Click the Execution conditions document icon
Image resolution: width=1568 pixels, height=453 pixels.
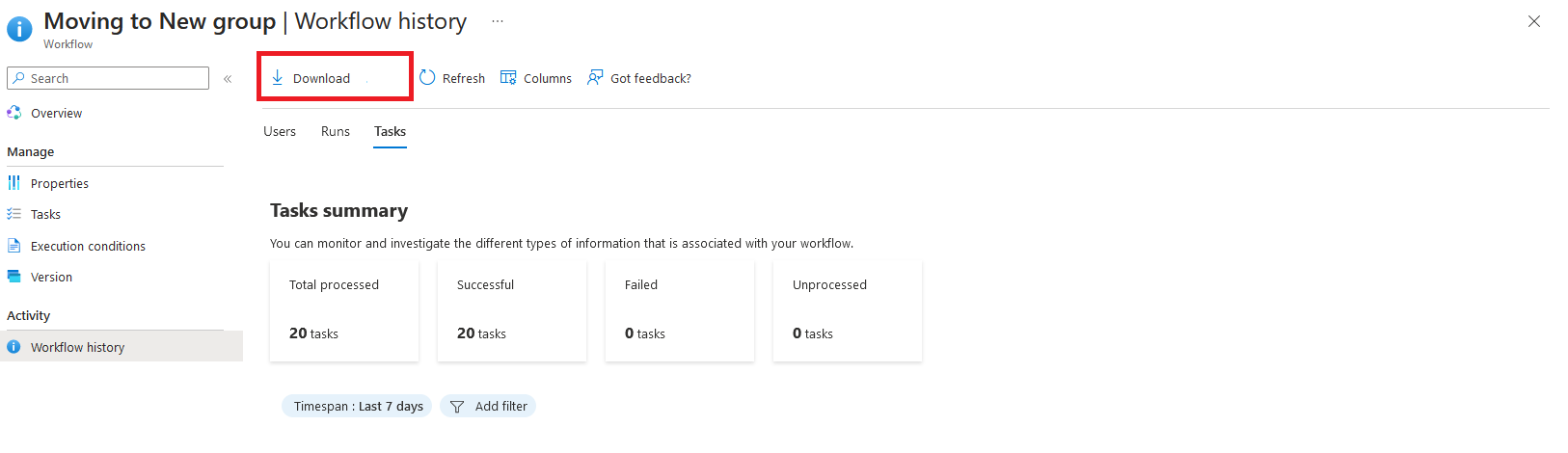[14, 246]
